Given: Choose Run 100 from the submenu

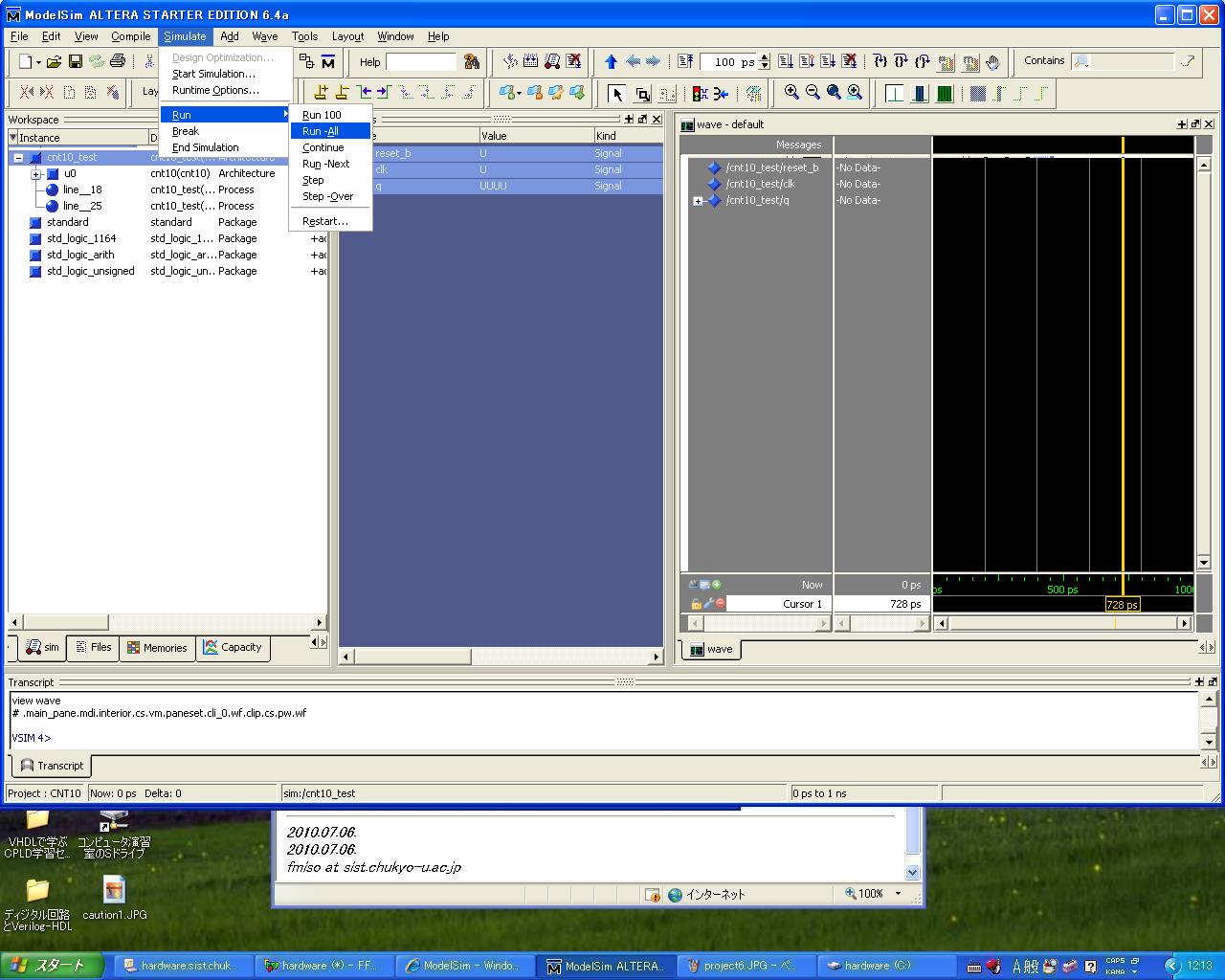Looking at the screenshot, I should (330, 115).
